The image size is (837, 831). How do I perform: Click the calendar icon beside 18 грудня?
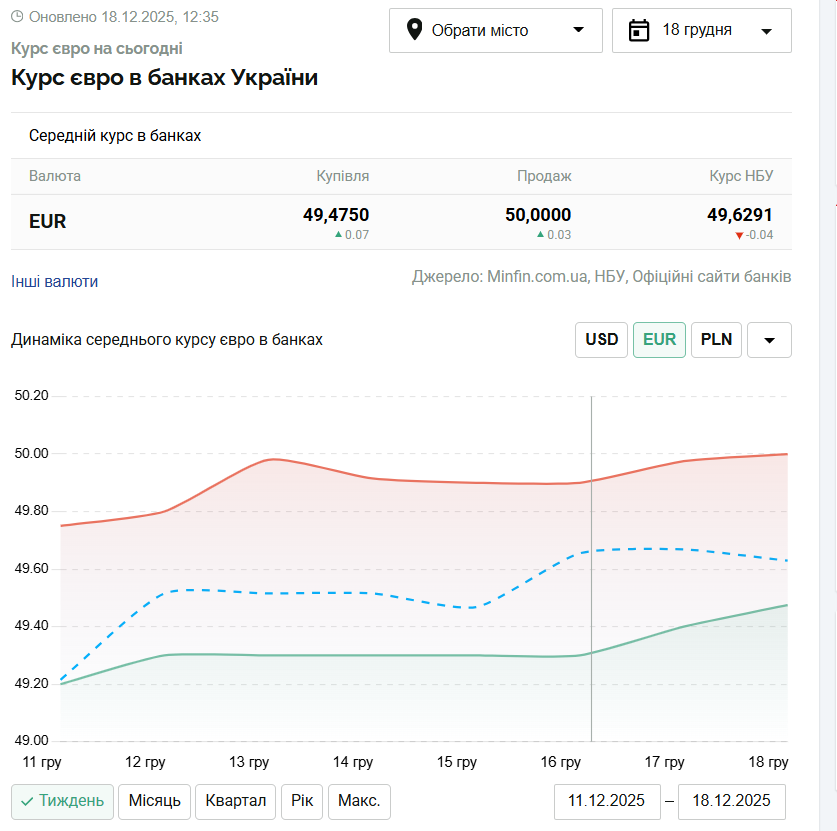639,30
